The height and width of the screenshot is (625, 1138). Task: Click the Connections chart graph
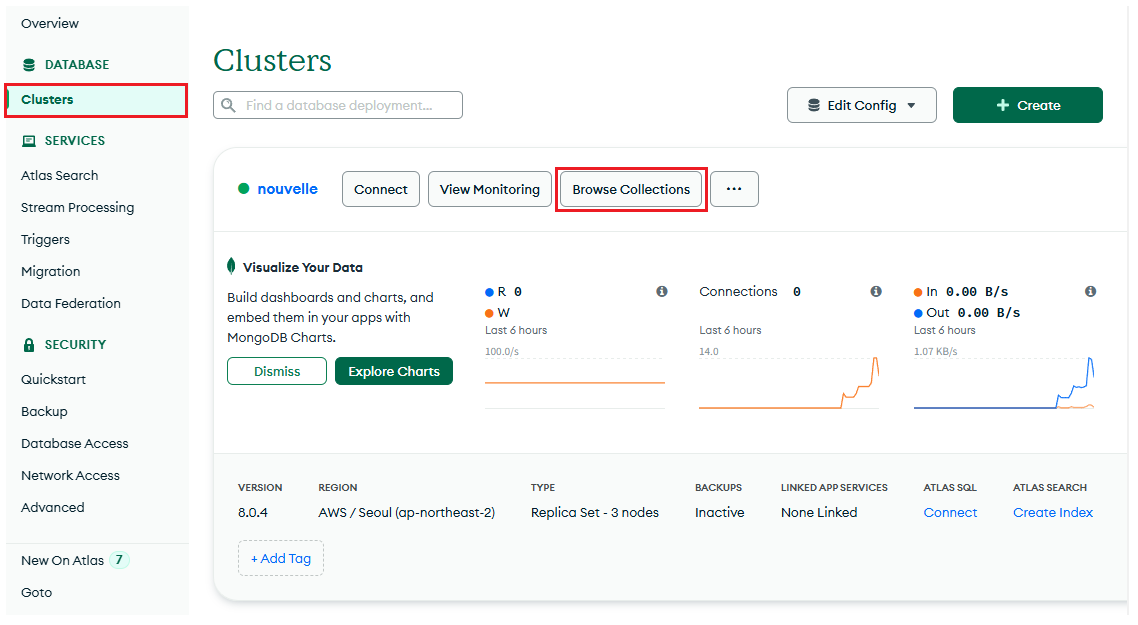(789, 383)
